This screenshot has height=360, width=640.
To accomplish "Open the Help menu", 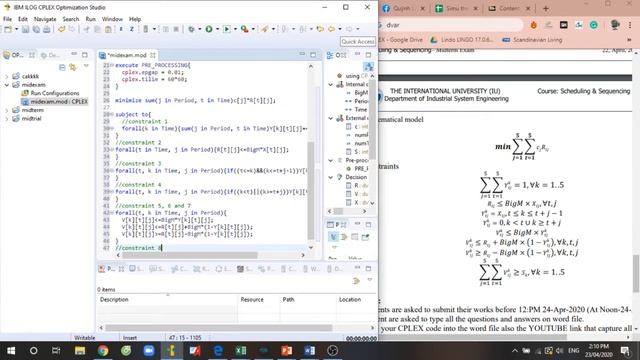I will click(135, 19).
